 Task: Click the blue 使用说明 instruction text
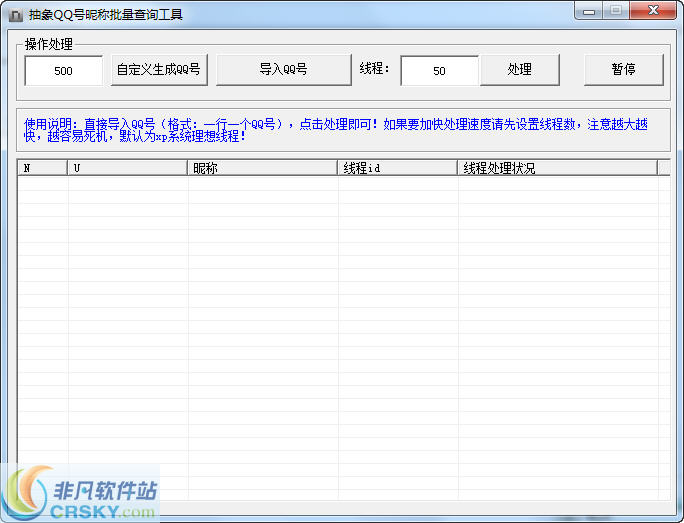click(x=335, y=130)
